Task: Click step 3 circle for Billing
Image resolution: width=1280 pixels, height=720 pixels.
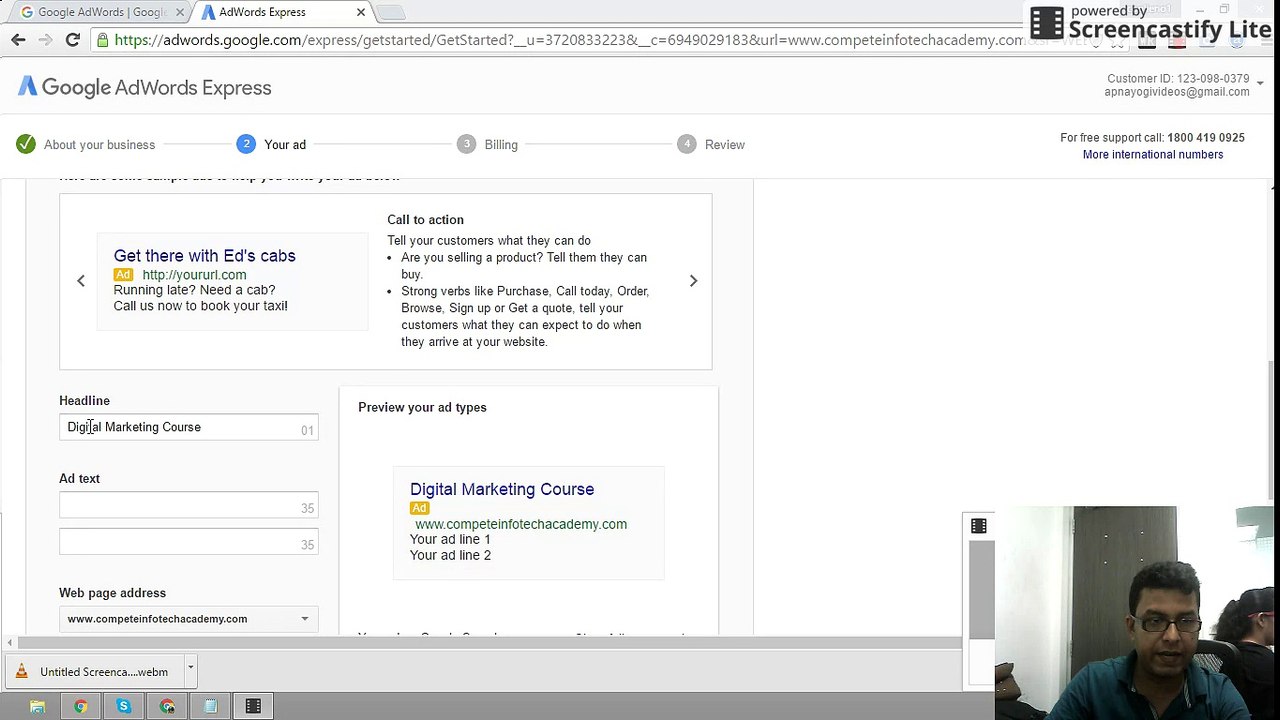Action: 466,144
